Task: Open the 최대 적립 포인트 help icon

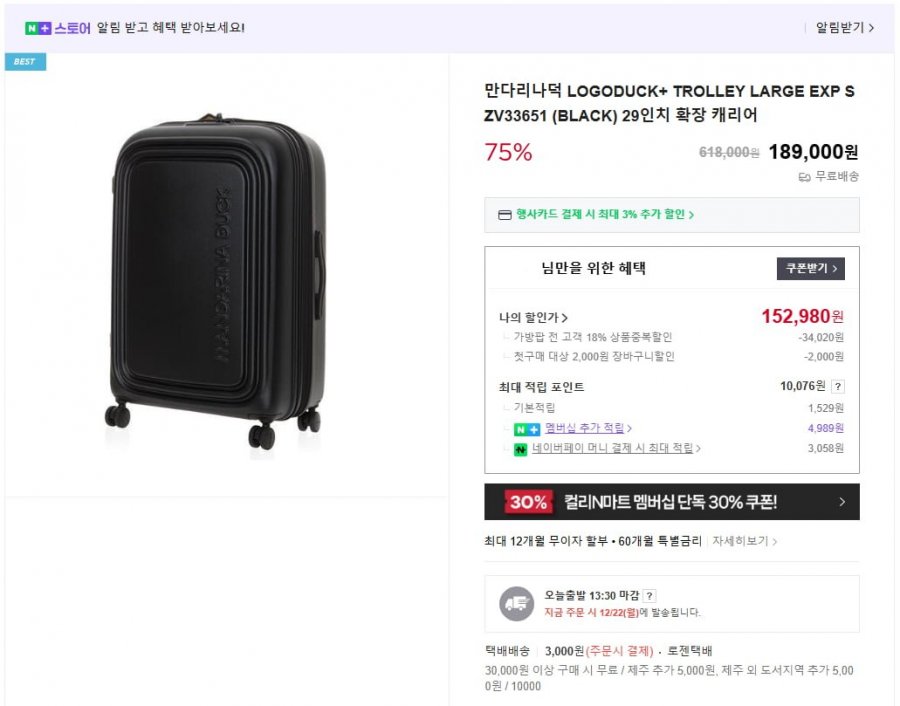Action: pos(837,387)
